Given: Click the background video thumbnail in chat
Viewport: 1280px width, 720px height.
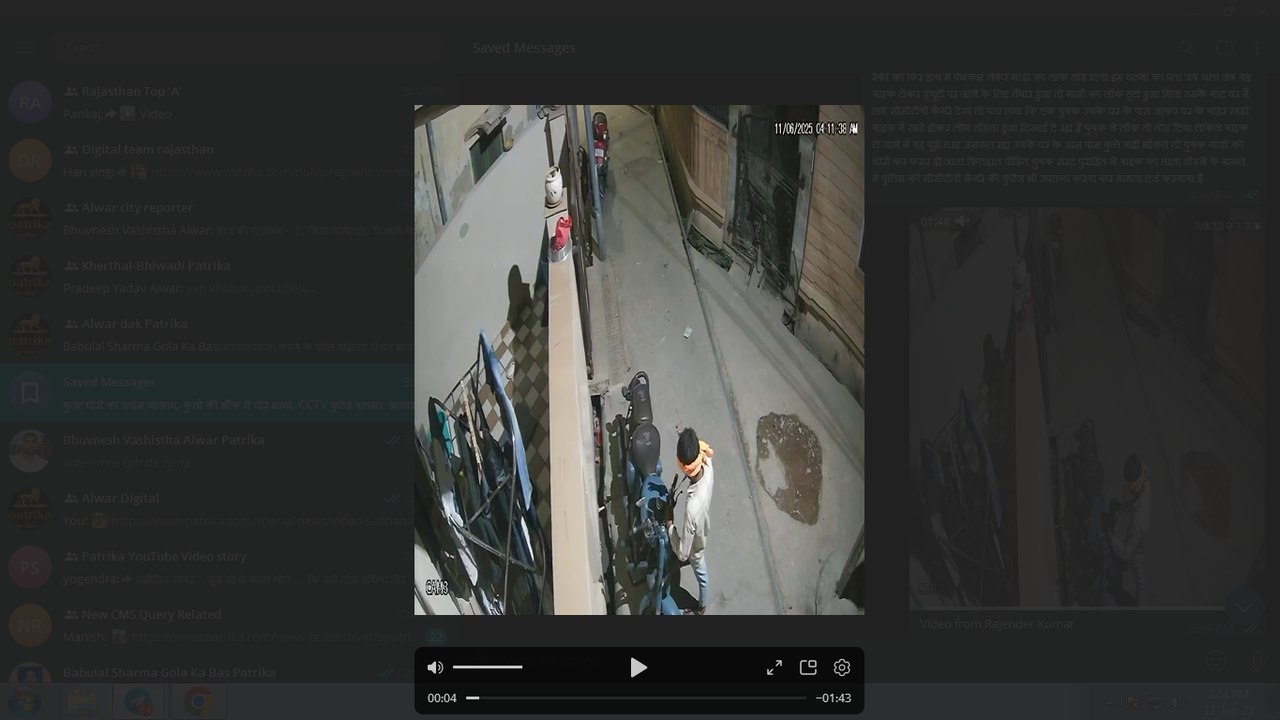Looking at the screenshot, I should pos(1087,409).
